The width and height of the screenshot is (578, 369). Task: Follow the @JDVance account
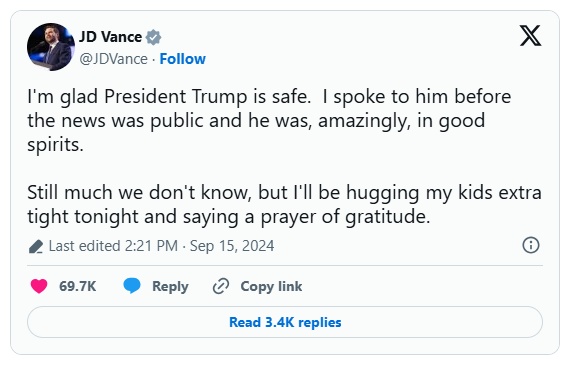coord(182,59)
